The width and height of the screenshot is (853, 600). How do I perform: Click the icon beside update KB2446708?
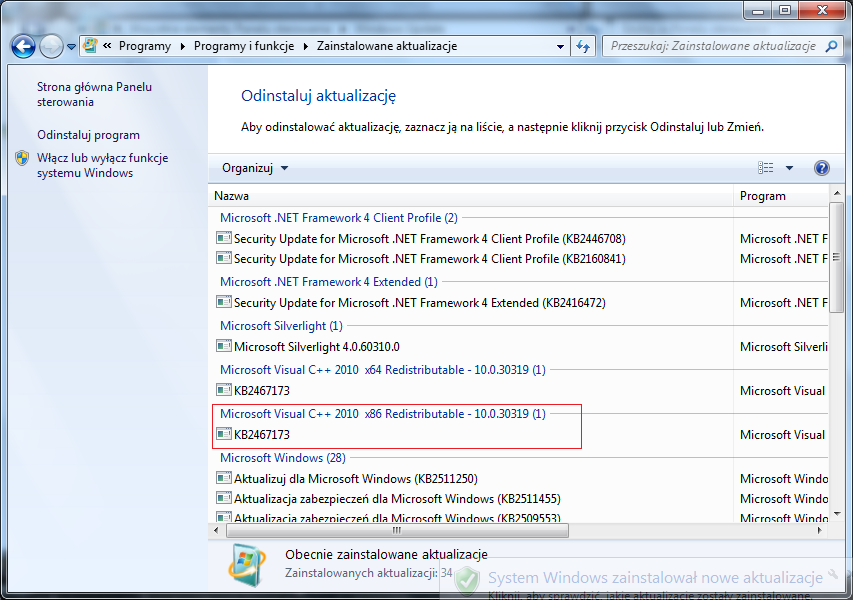click(224, 238)
